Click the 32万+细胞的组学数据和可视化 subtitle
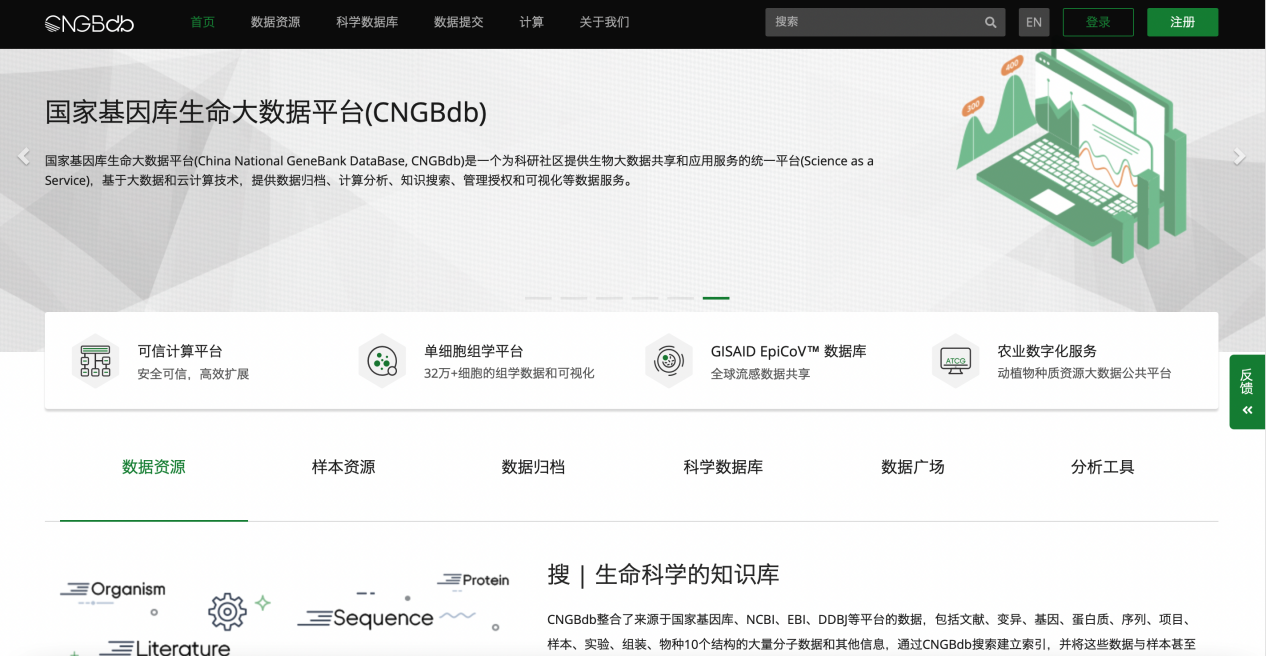The height and width of the screenshot is (656, 1266). pos(509,374)
